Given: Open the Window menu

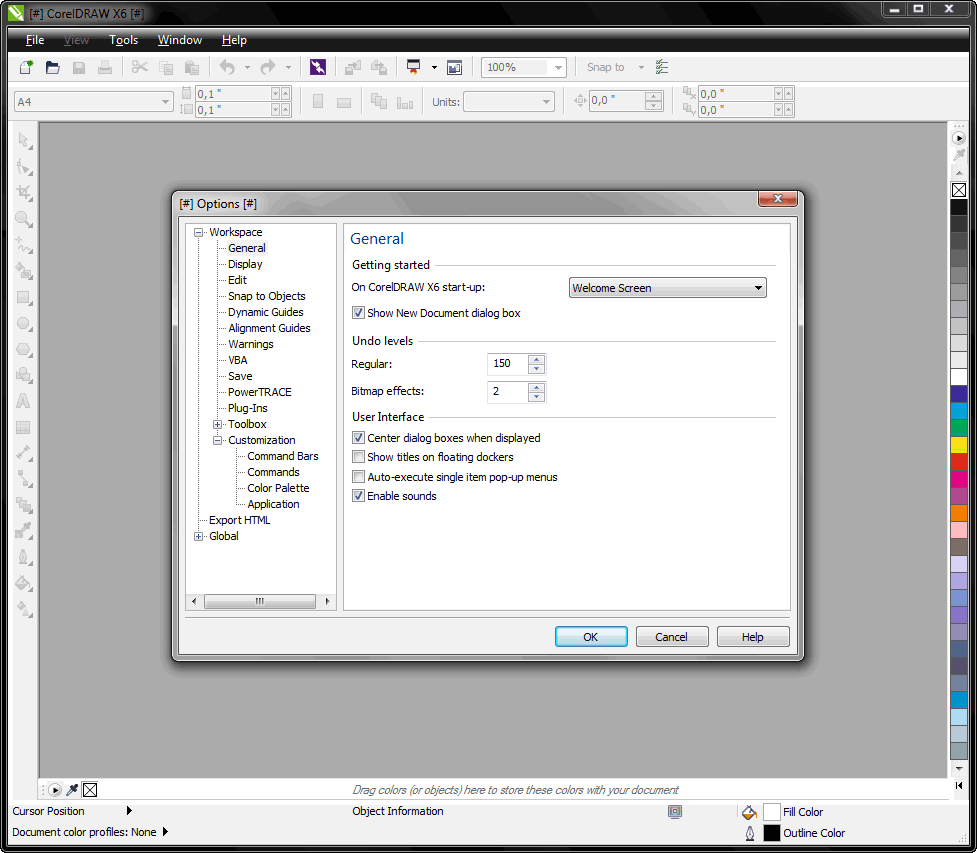Looking at the screenshot, I should point(180,40).
